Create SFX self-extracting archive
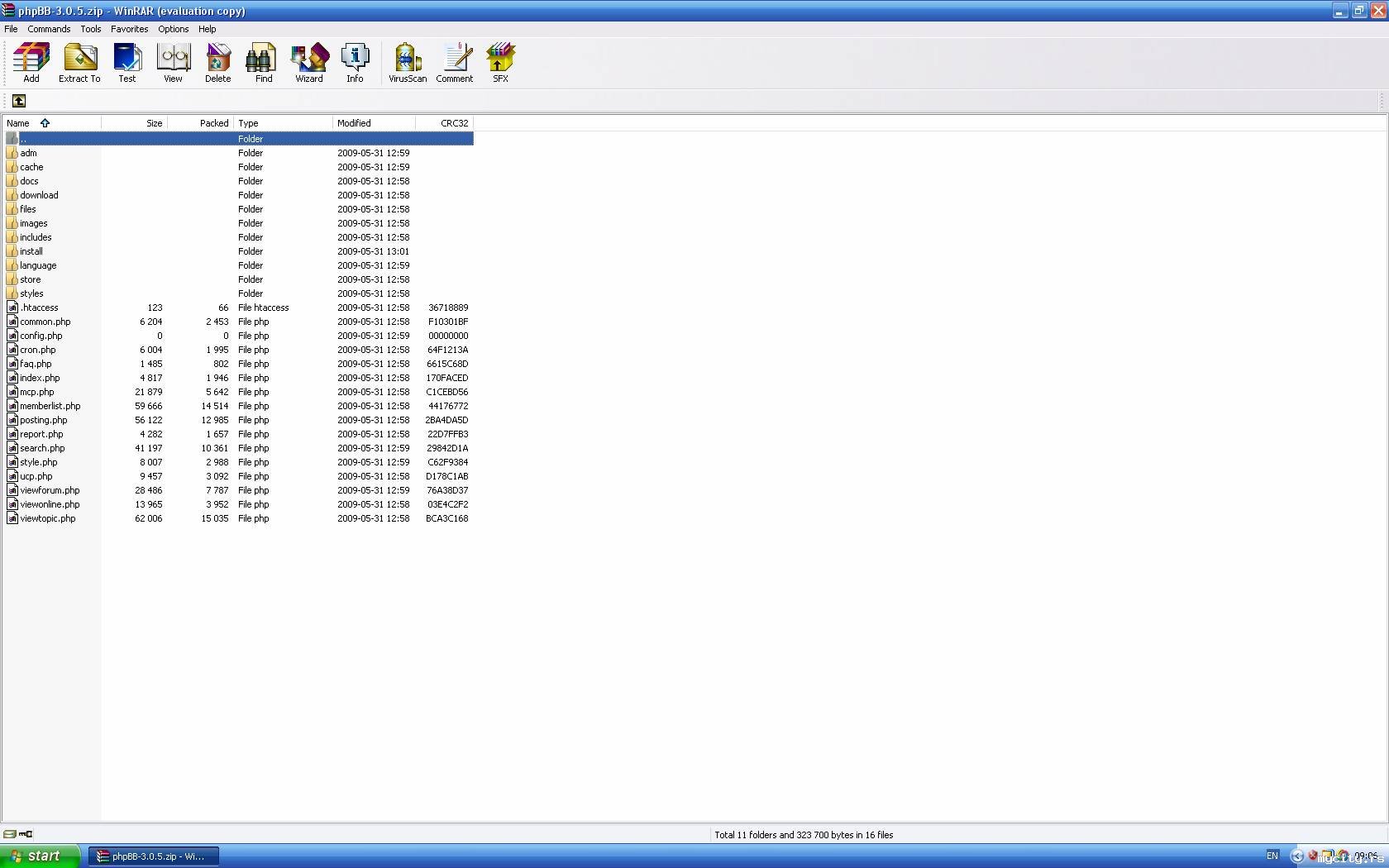 [x=501, y=63]
